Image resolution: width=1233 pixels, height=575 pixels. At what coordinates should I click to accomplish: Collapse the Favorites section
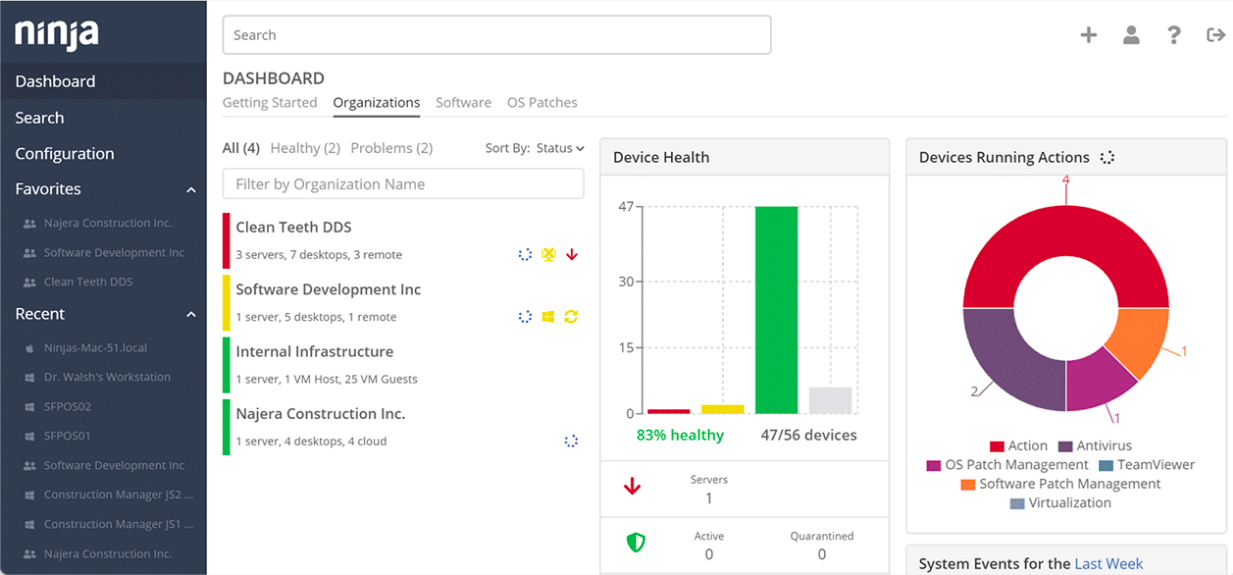click(x=191, y=189)
